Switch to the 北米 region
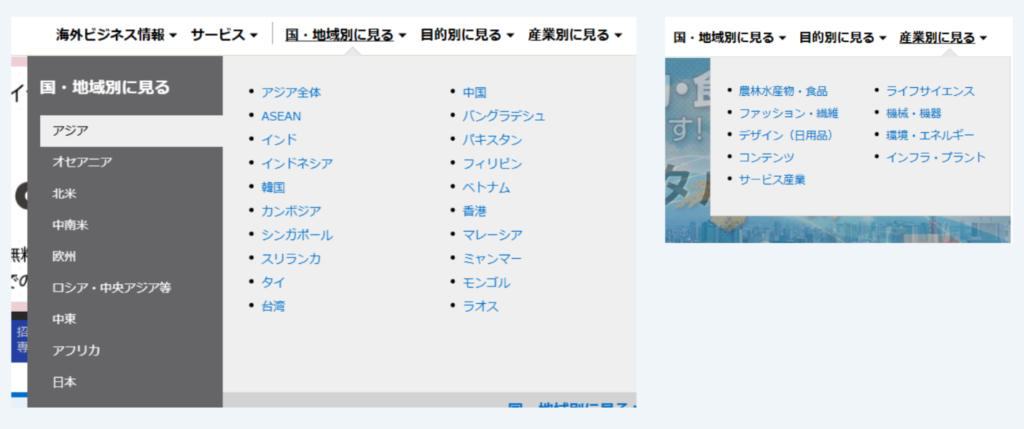 coord(64,194)
